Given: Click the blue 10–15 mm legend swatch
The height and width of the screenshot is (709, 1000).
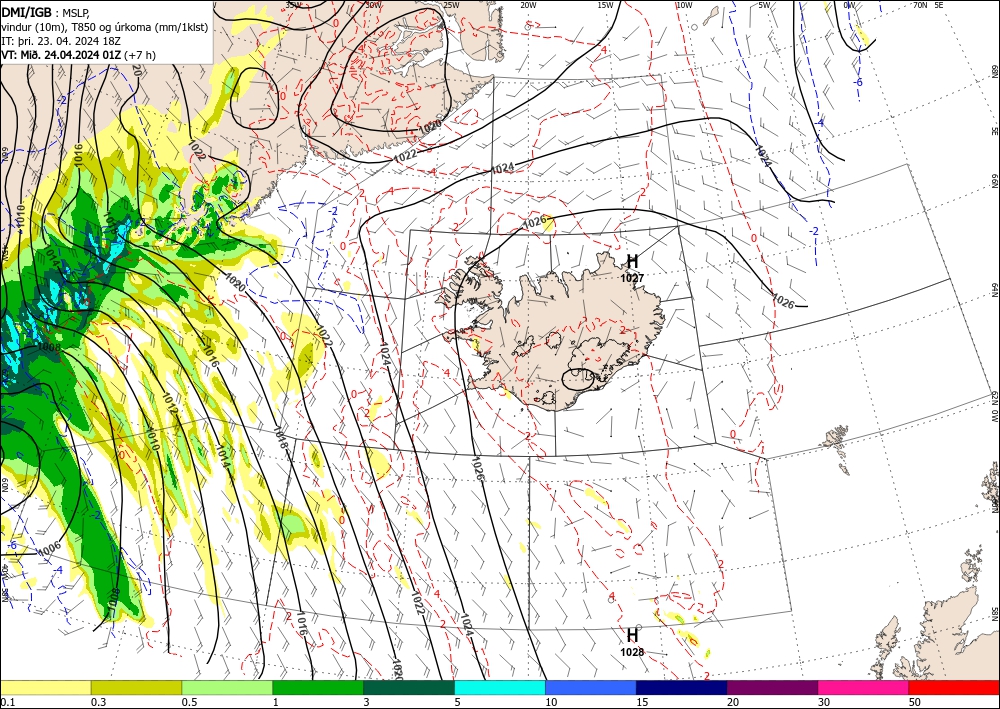Looking at the screenshot, I should [591, 687].
